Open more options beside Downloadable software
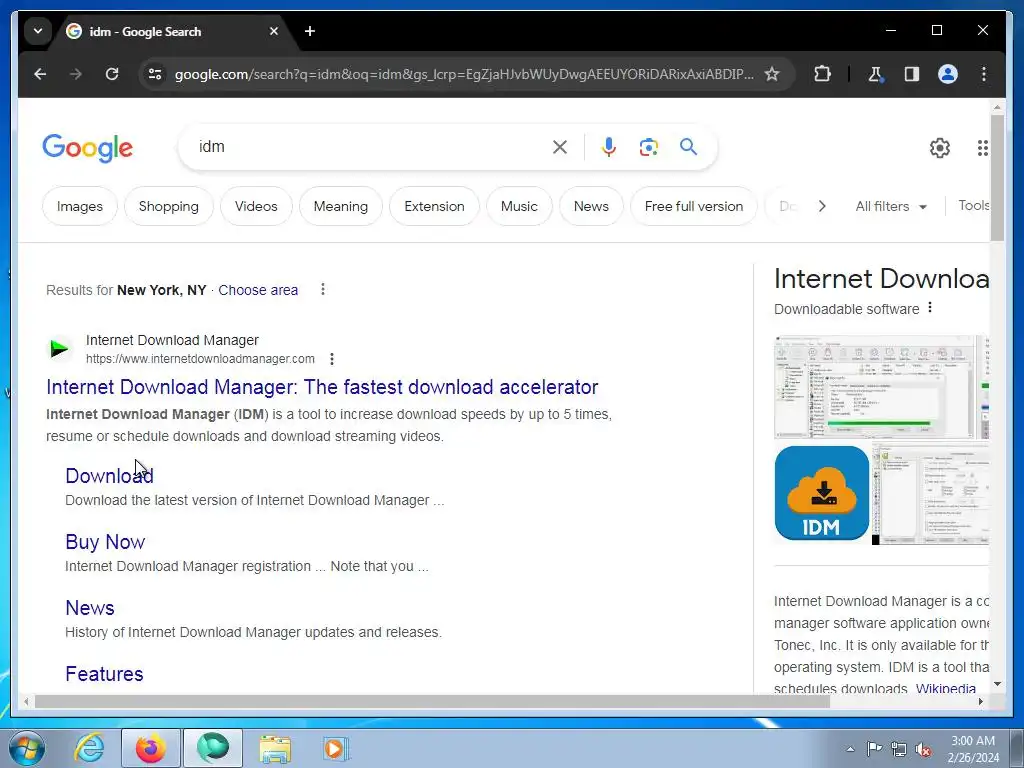Image resolution: width=1024 pixels, height=768 pixels. [930, 308]
